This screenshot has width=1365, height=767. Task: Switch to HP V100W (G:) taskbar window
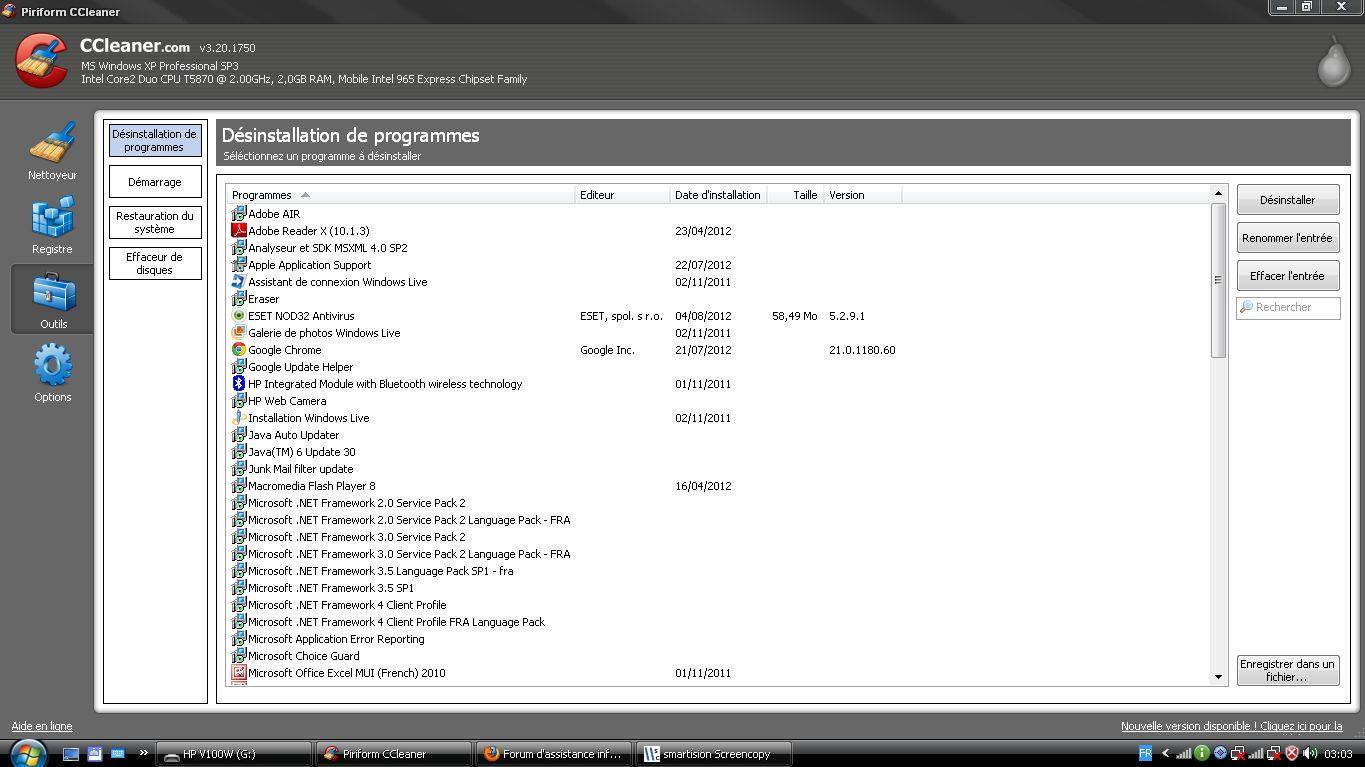pyautogui.click(x=234, y=754)
